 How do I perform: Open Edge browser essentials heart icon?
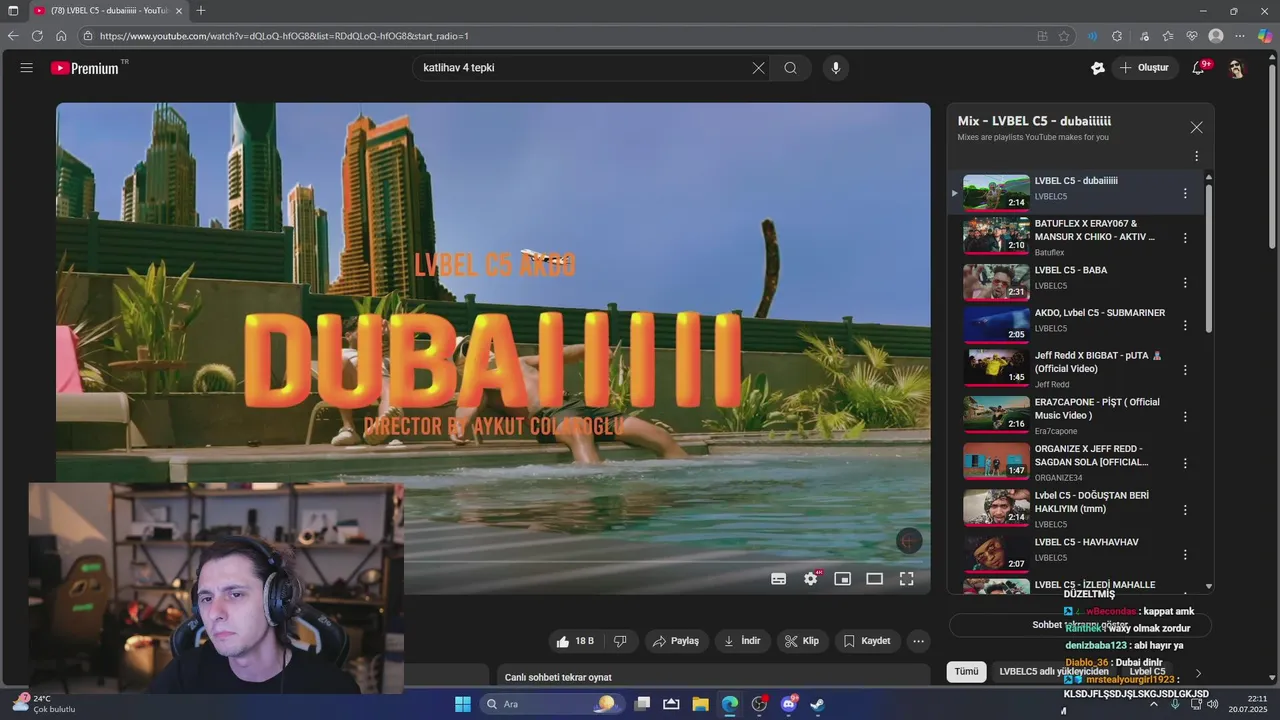pyautogui.click(x=1192, y=36)
